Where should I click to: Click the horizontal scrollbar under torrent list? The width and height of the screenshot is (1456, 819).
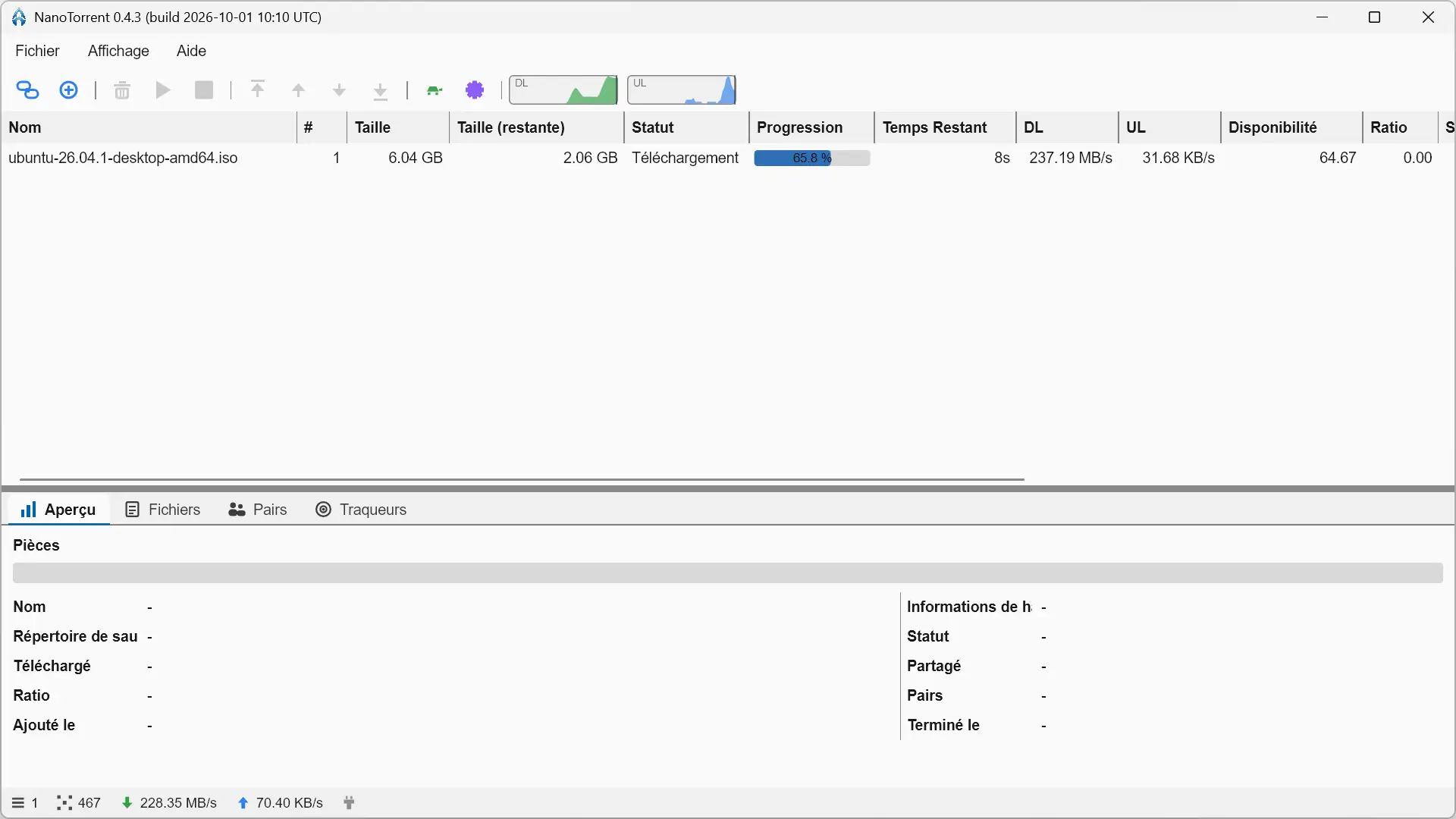522,479
